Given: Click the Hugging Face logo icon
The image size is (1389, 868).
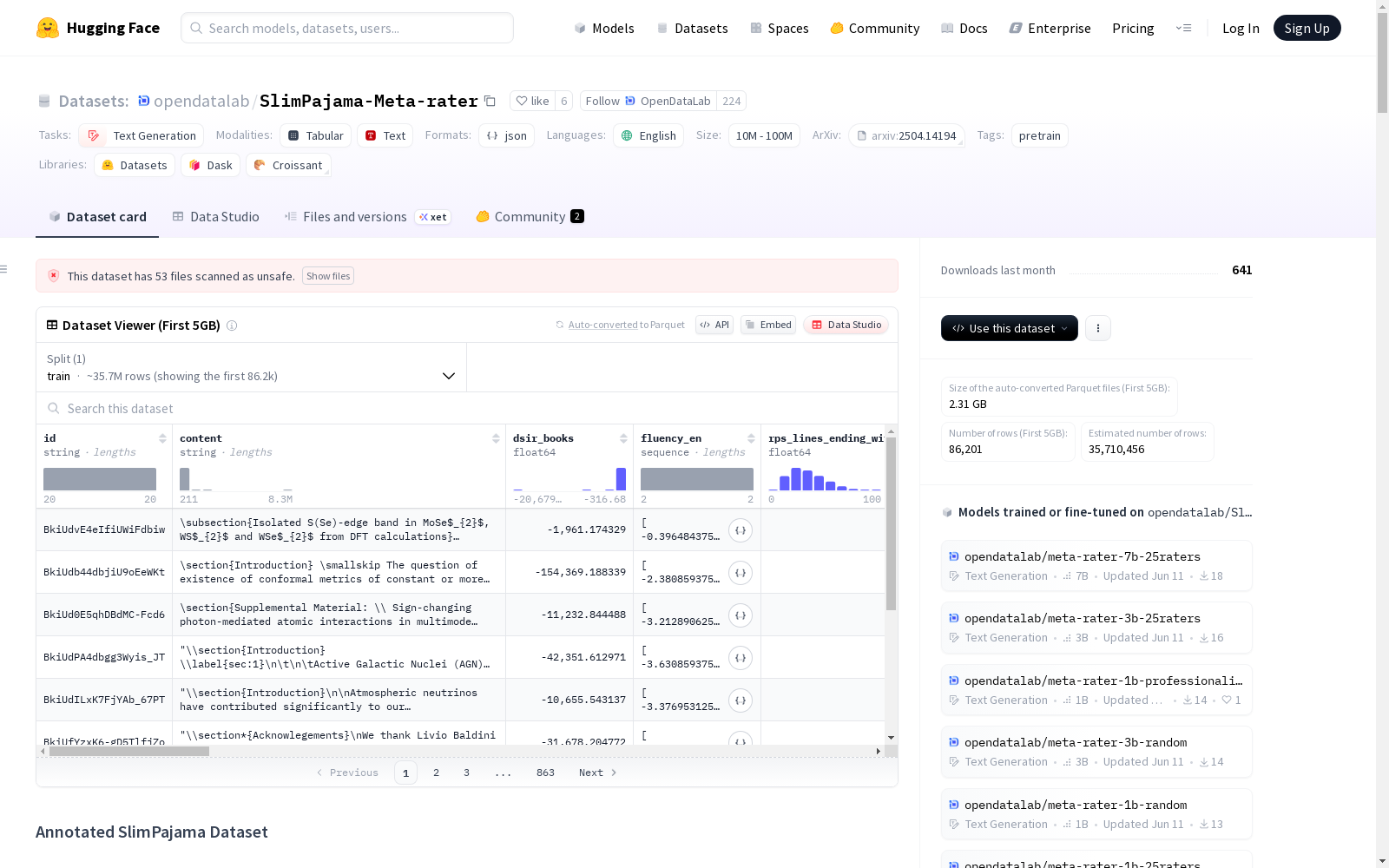Looking at the screenshot, I should pos(48,28).
